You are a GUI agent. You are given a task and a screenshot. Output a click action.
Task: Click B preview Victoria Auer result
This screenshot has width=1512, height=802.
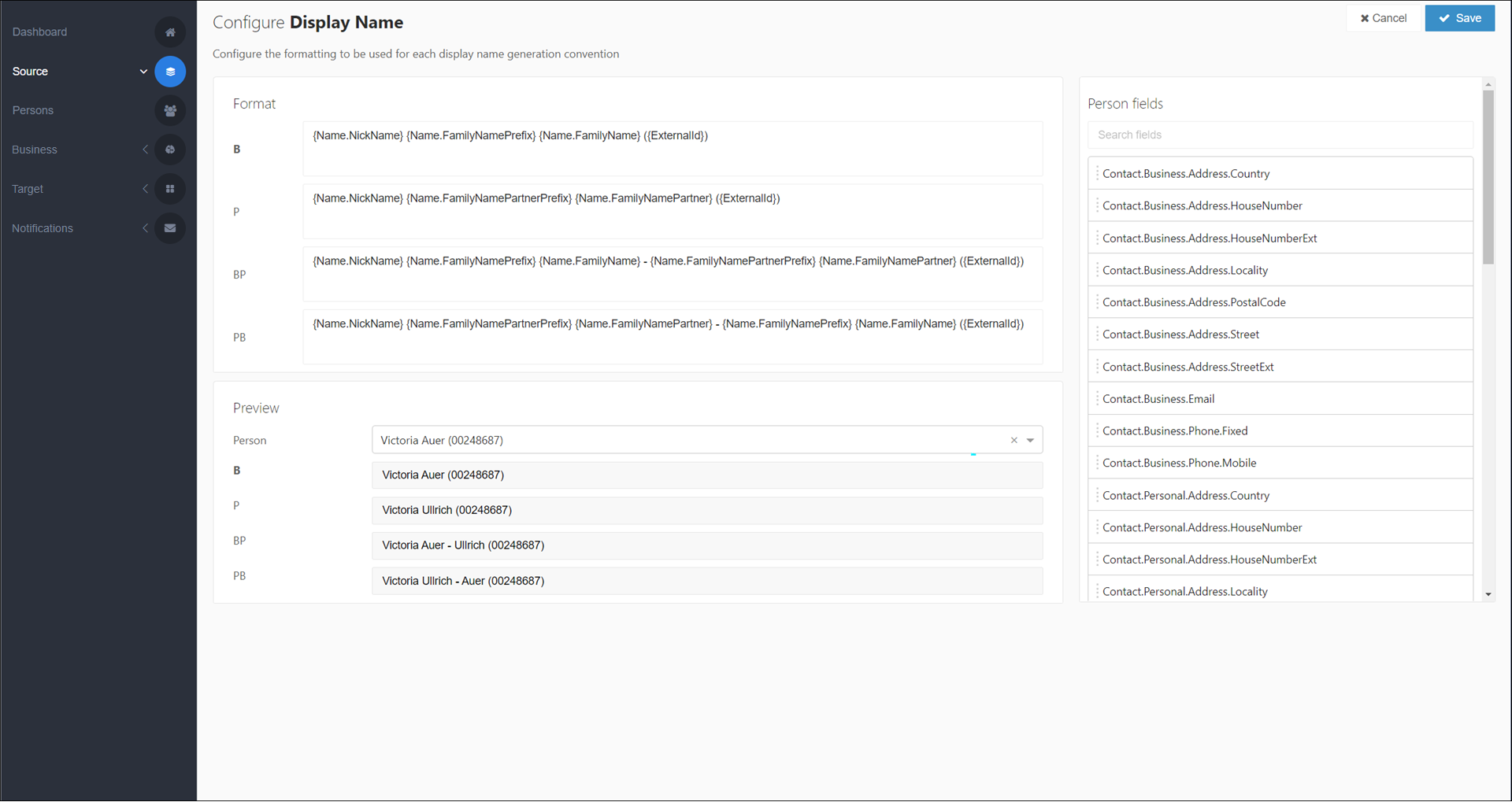click(x=707, y=475)
